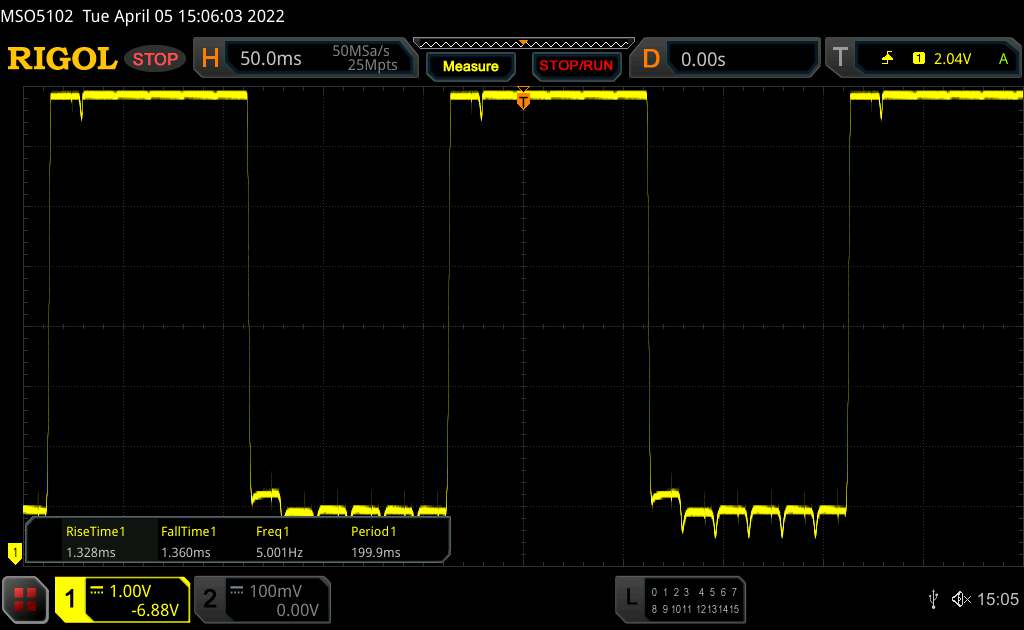Tap the STOP/RUN button

pos(576,66)
